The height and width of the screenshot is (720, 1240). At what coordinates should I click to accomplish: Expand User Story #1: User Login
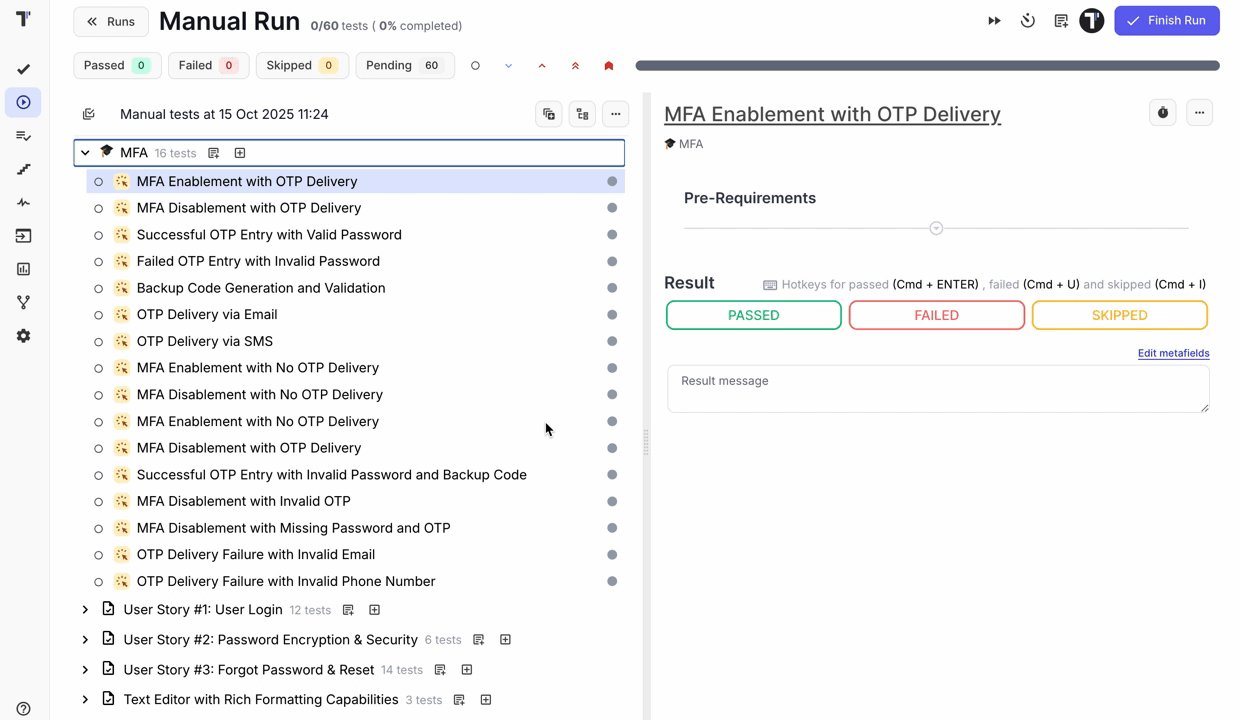pyautogui.click(x=85, y=610)
